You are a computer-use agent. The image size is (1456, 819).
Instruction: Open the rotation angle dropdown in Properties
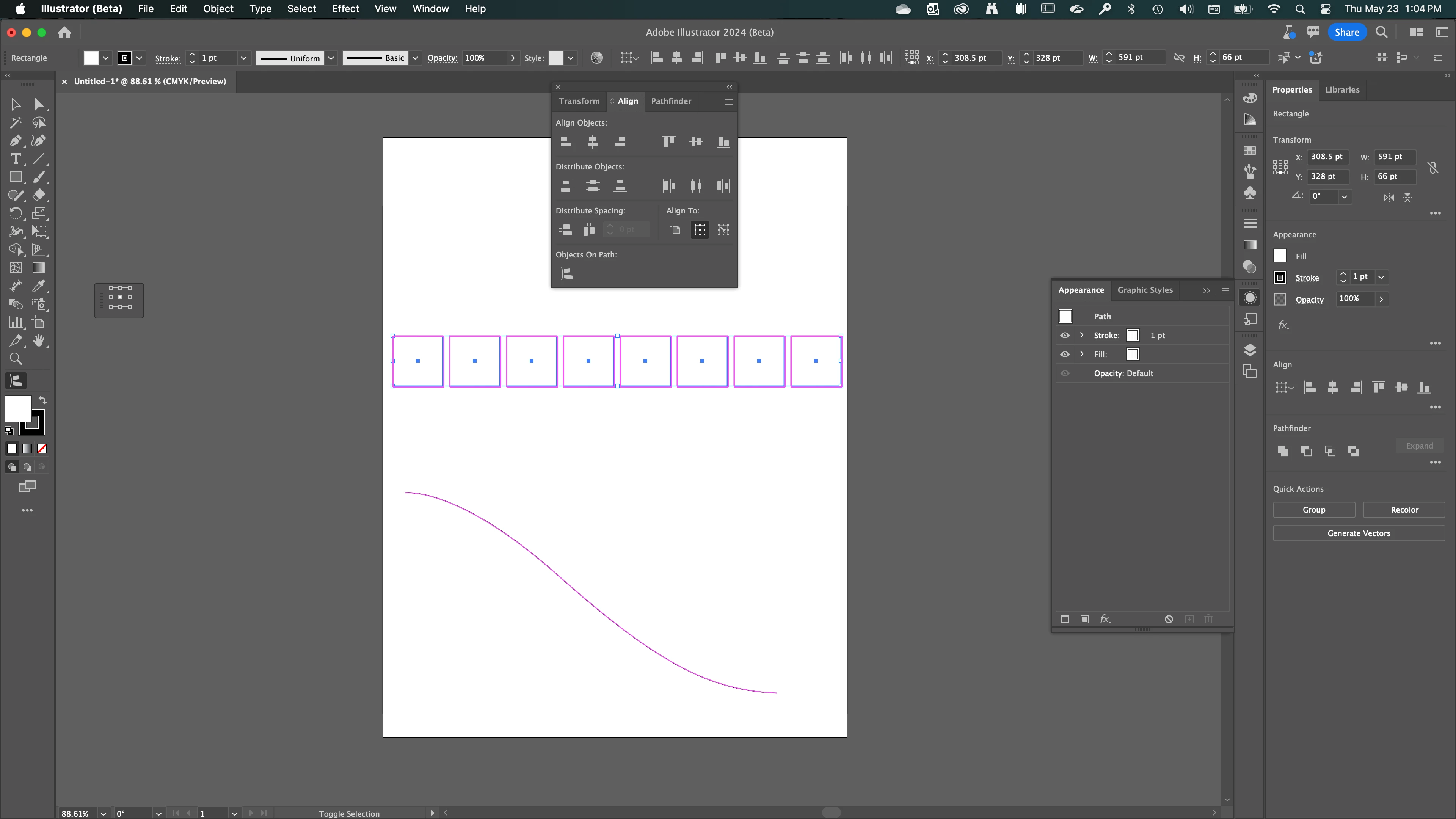click(1344, 196)
